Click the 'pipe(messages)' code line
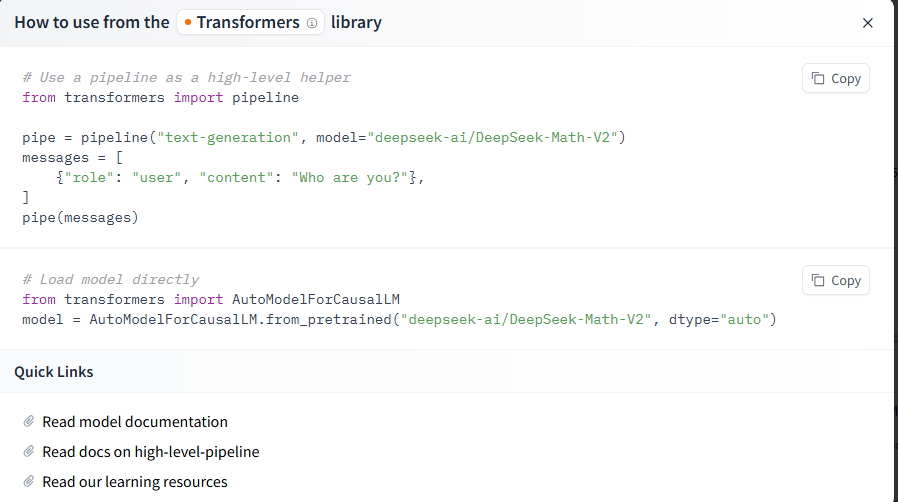This screenshot has height=502, width=898. pos(80,218)
